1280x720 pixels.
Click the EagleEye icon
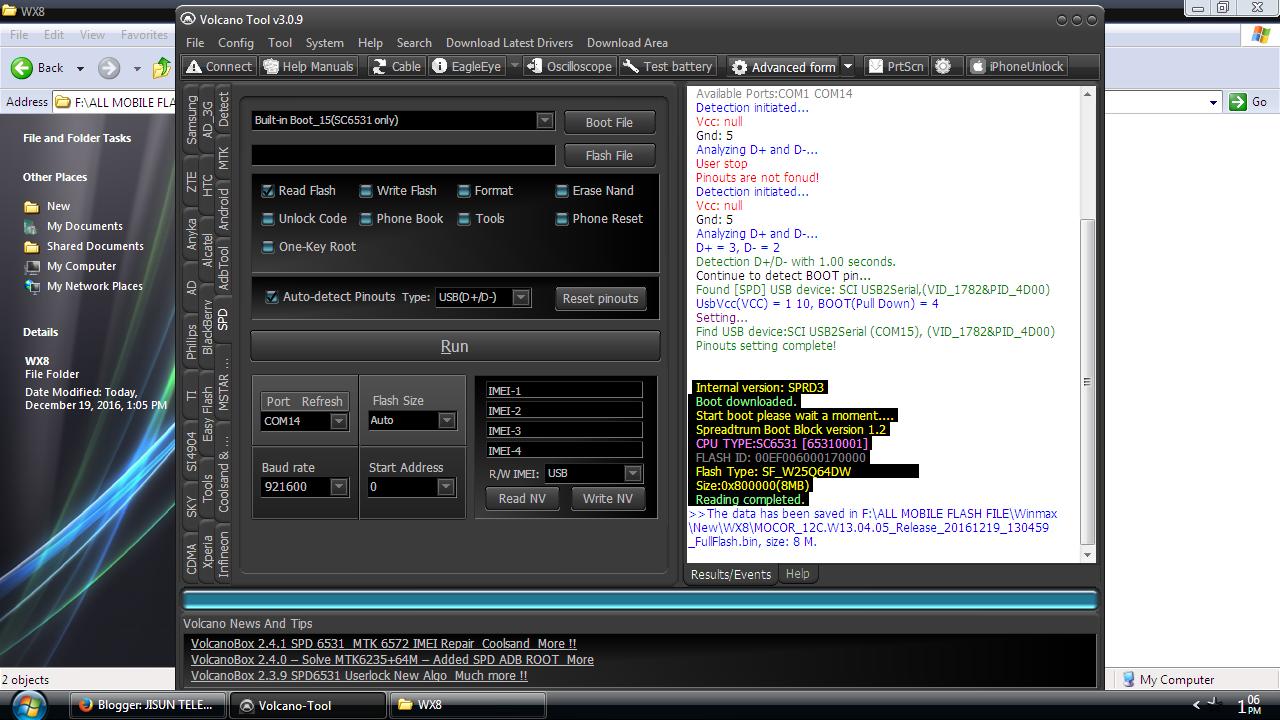tap(470, 66)
